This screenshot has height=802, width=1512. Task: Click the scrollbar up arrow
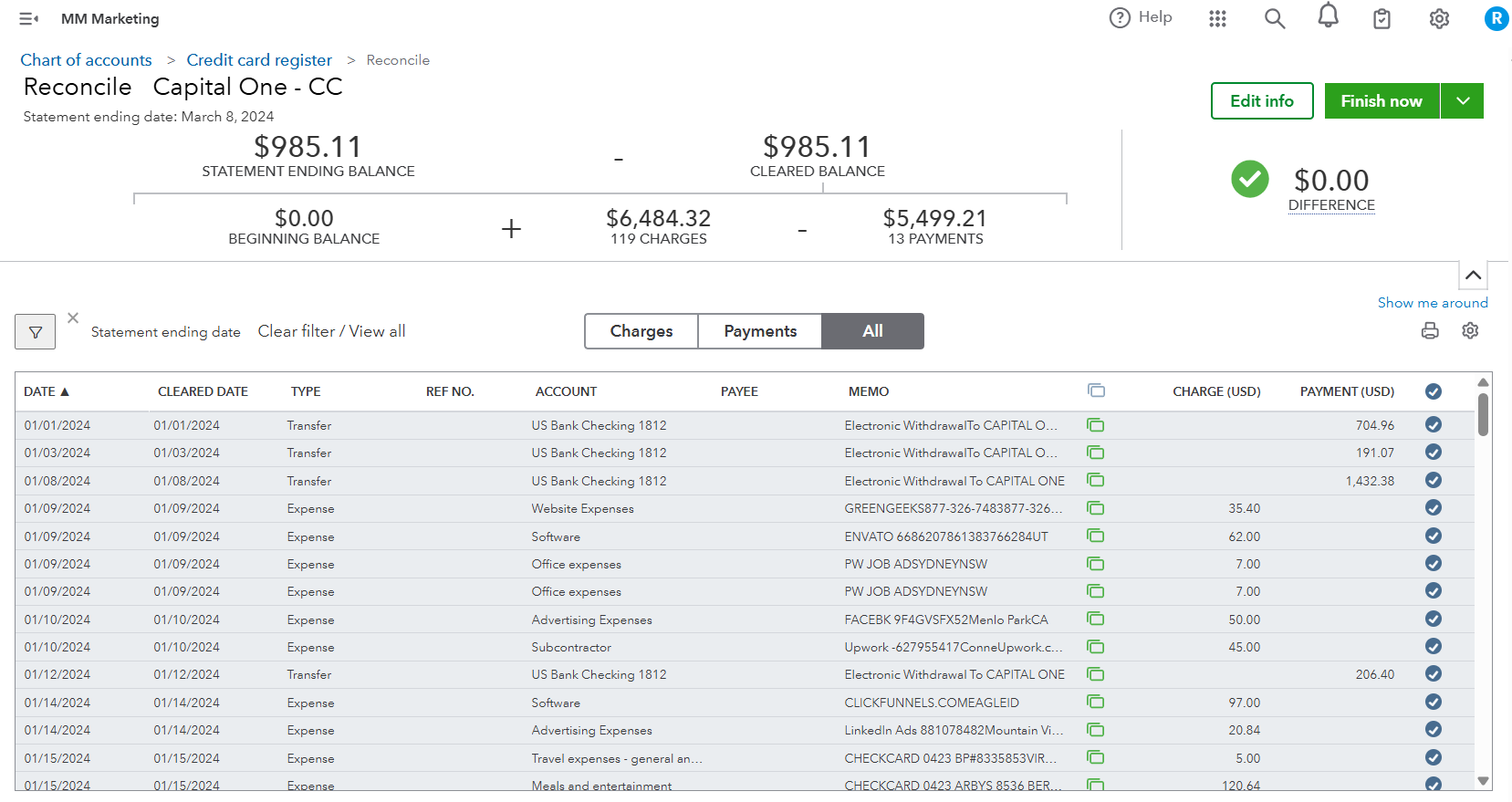pyautogui.click(x=1483, y=382)
